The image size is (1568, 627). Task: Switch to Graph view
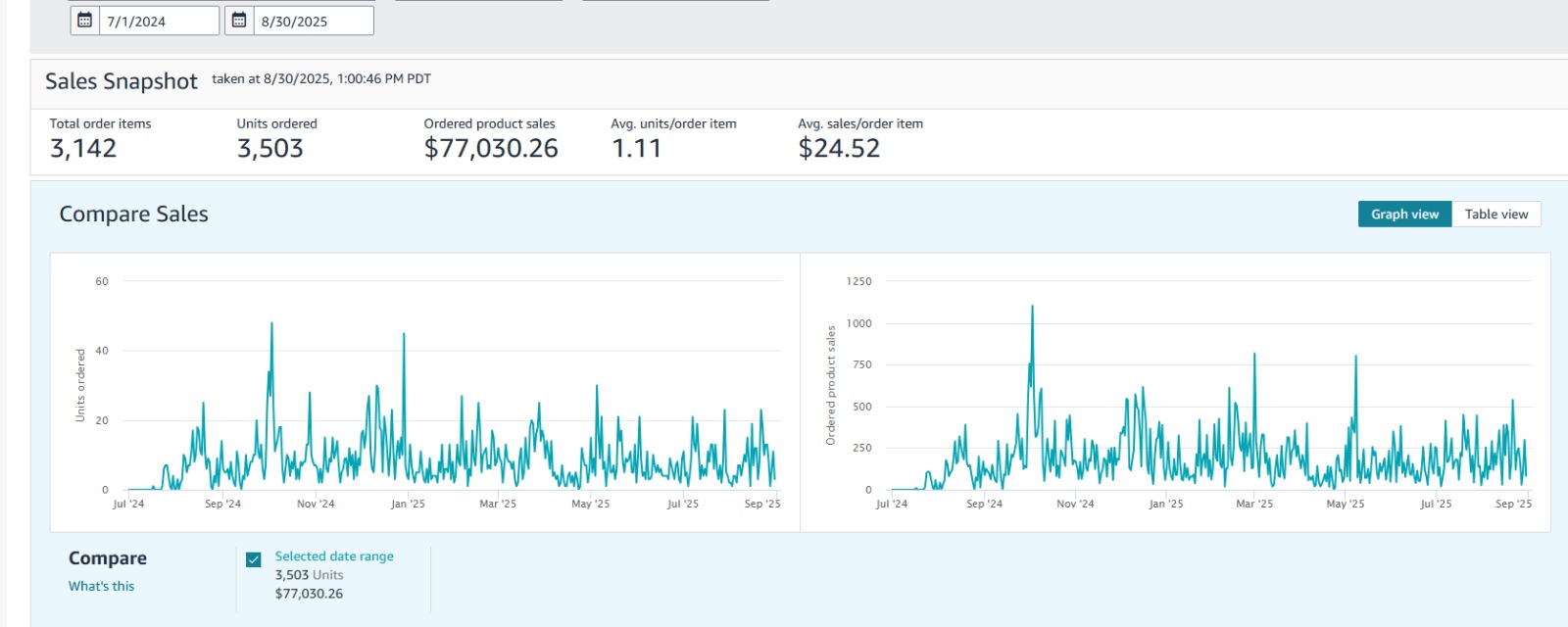(1404, 215)
